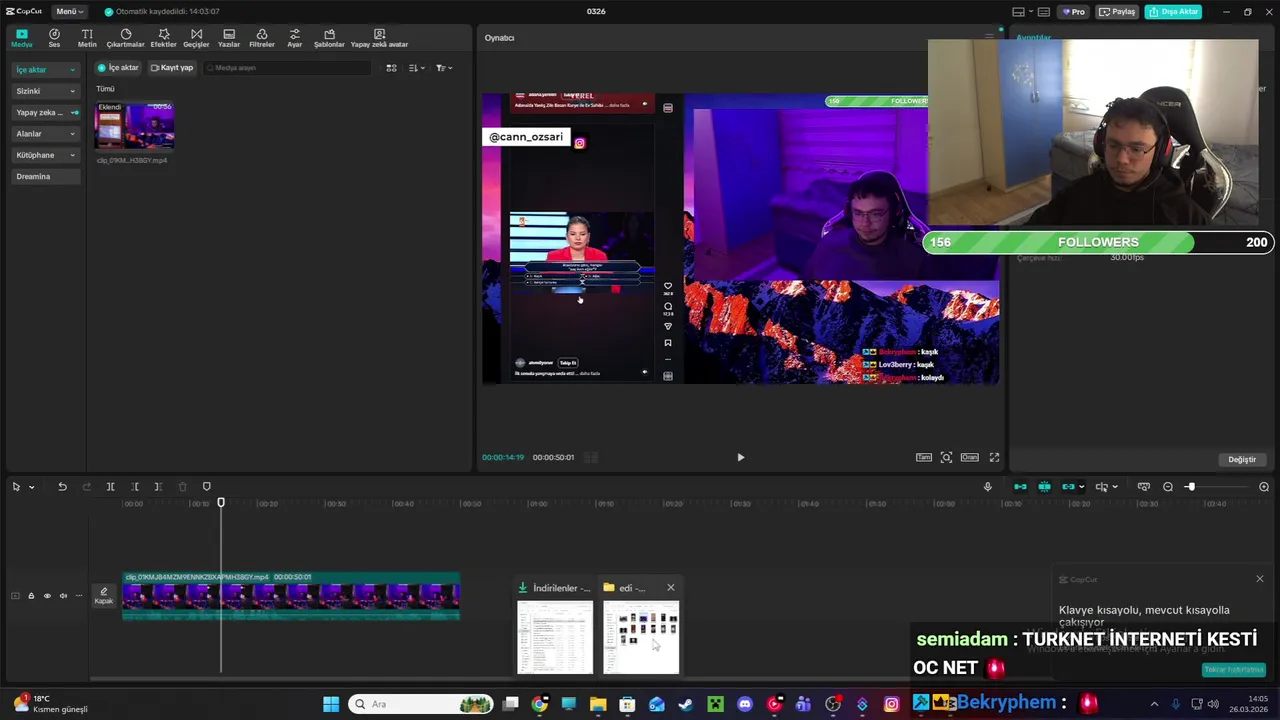
Task: Expand the Alanlar sidebar section
Action: tap(45, 134)
